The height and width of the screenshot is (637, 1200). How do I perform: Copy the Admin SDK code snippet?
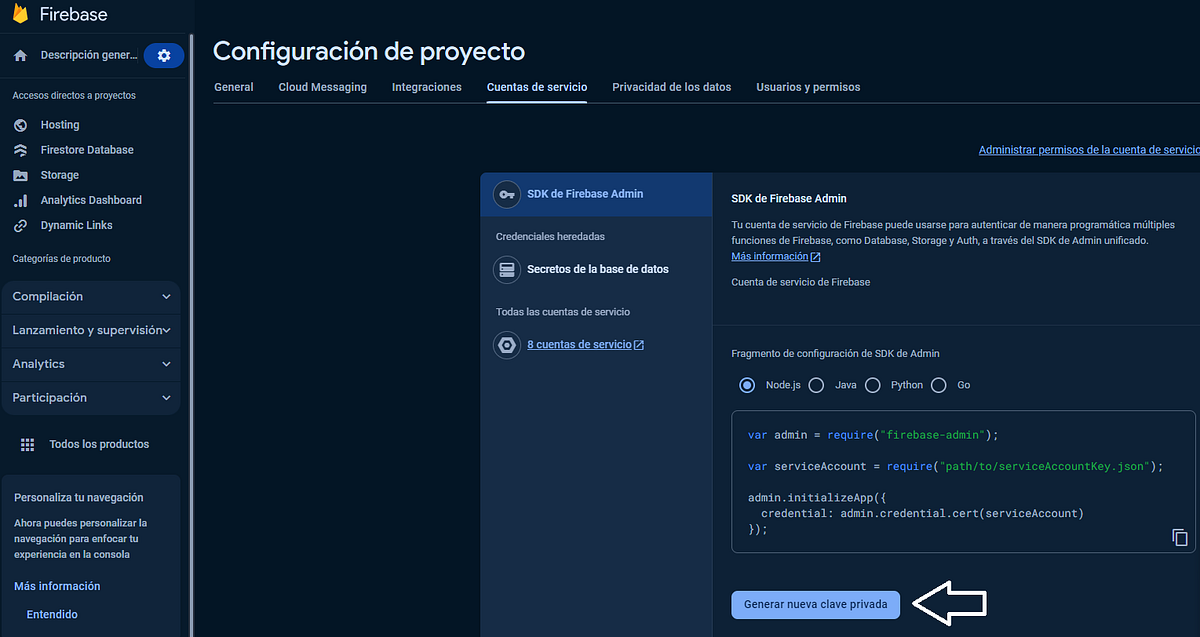(1179, 537)
